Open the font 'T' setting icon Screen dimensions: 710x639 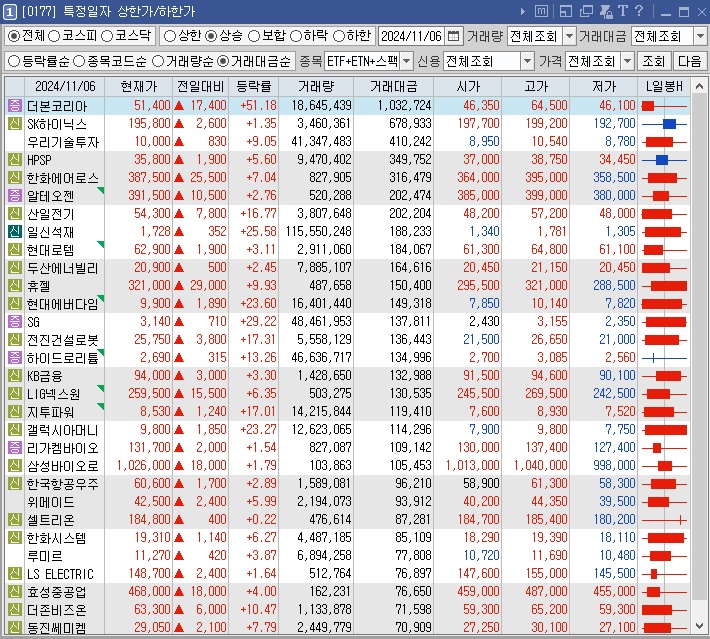click(x=623, y=11)
